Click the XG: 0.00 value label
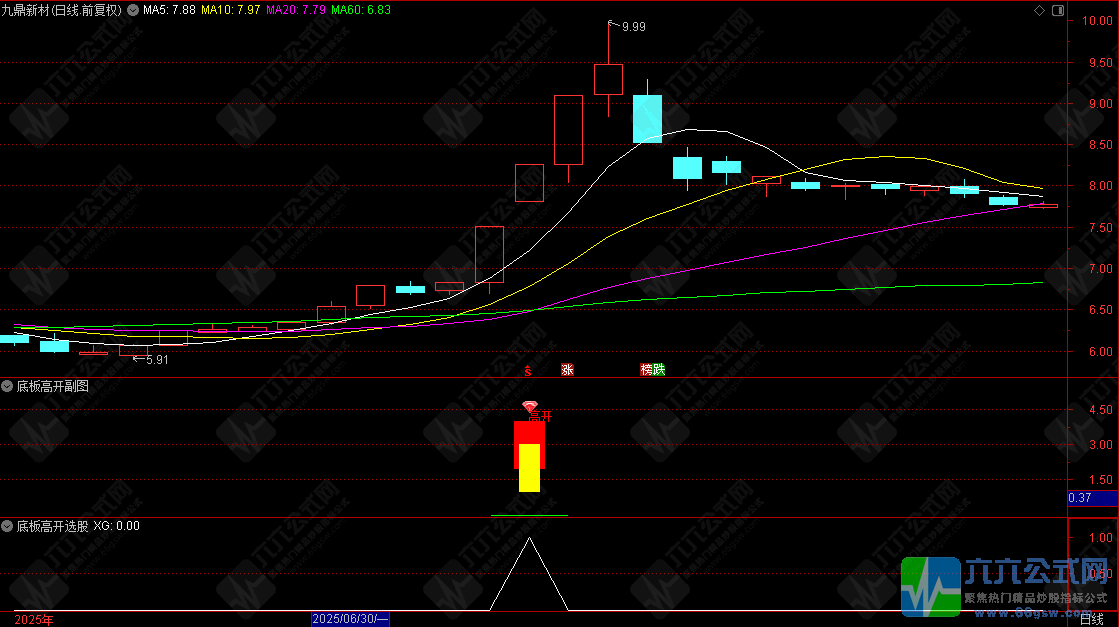Image resolution: width=1119 pixels, height=627 pixels. [x=116, y=526]
